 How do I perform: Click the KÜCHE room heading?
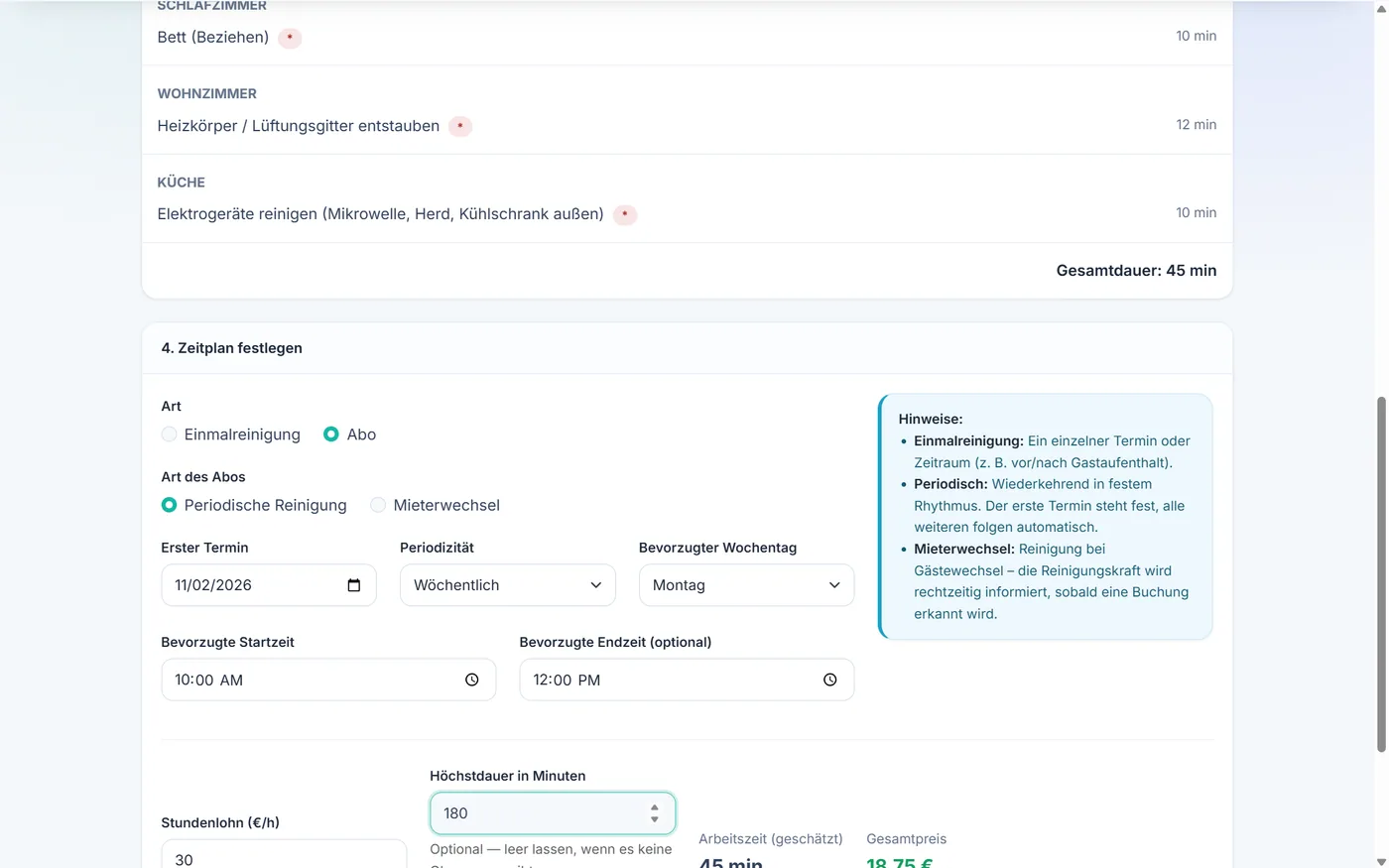[182, 183]
